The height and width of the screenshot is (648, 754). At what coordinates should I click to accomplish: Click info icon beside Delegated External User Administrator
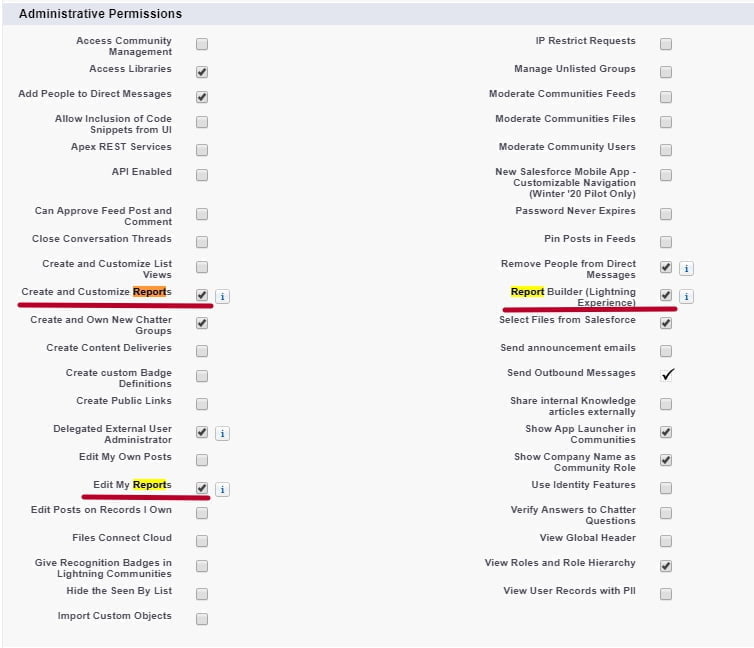(x=222, y=434)
